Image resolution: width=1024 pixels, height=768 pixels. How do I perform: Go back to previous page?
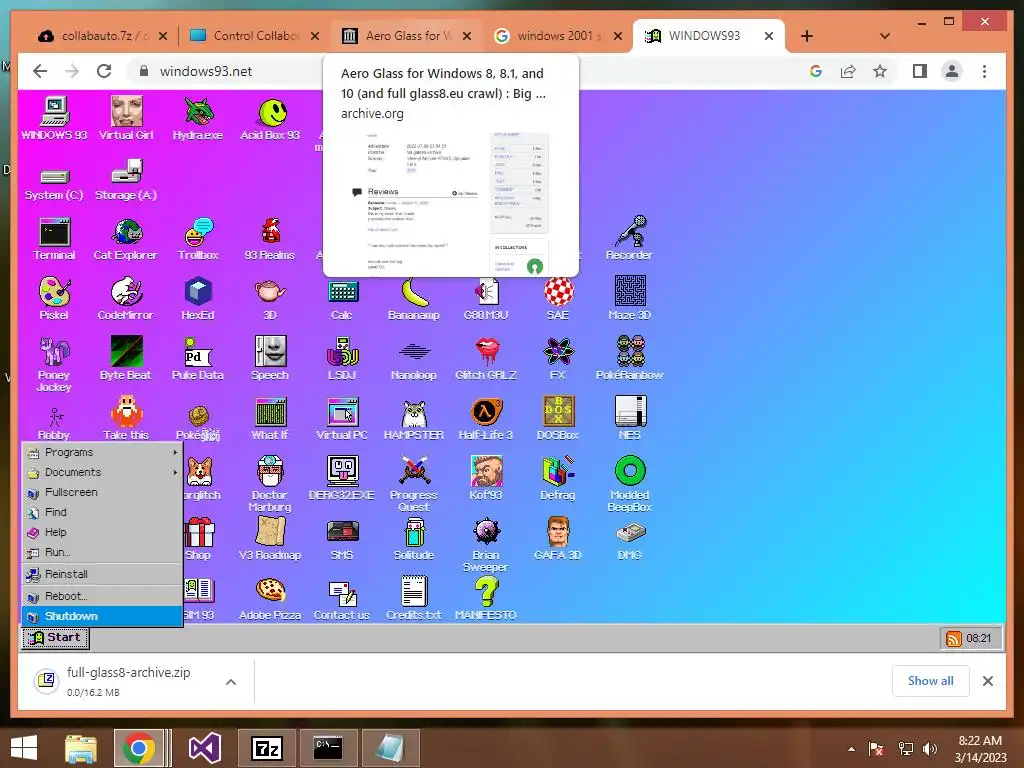(40, 71)
